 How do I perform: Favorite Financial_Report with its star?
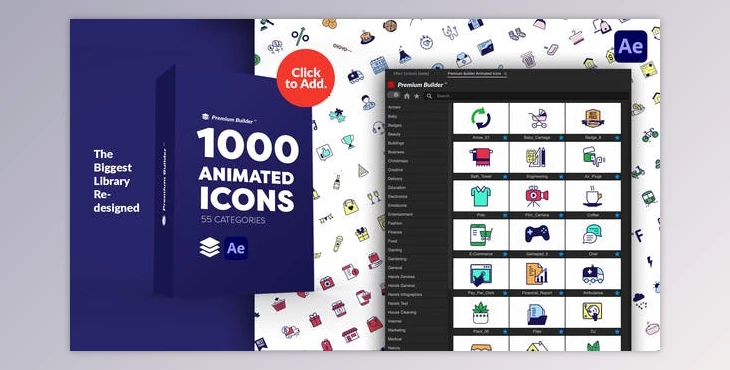[561, 293]
